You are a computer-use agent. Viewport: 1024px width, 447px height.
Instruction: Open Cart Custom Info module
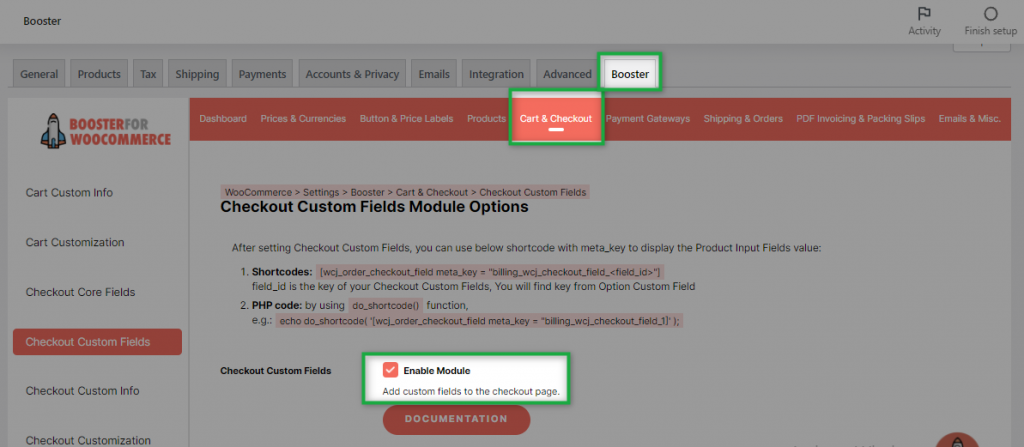(69, 193)
